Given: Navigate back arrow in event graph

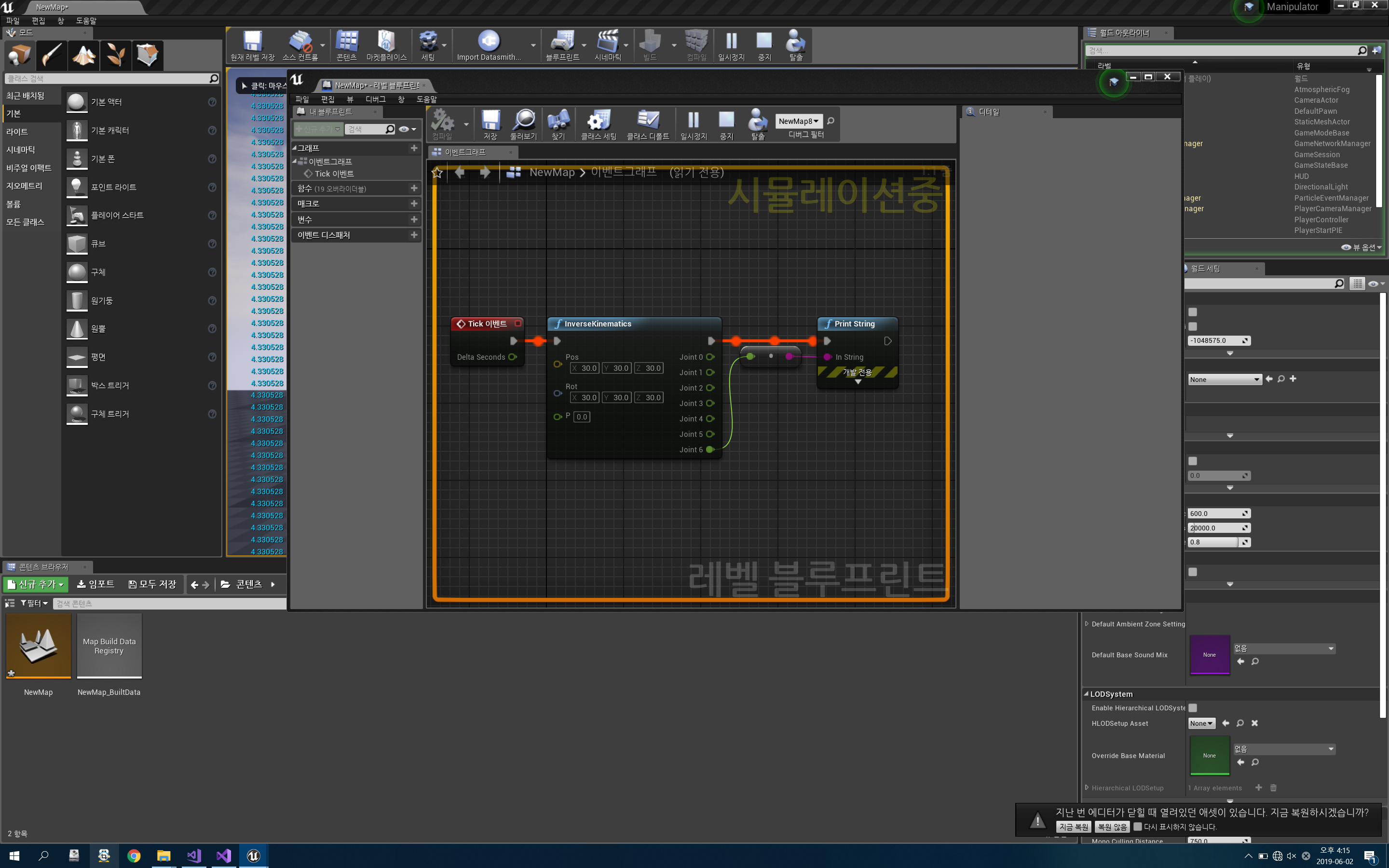Looking at the screenshot, I should [460, 173].
